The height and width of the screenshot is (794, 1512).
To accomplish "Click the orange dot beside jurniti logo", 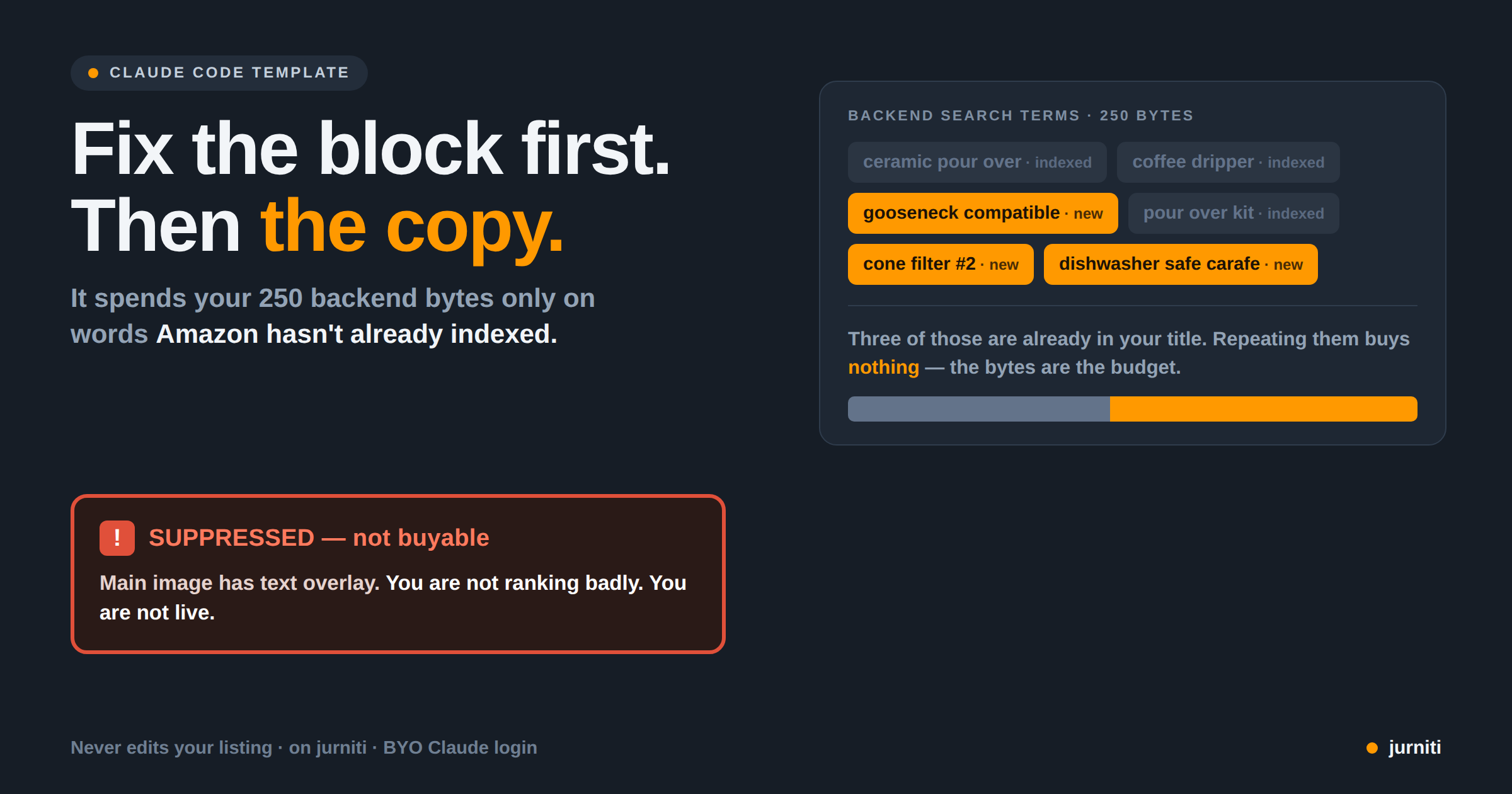I will click(x=1372, y=748).
